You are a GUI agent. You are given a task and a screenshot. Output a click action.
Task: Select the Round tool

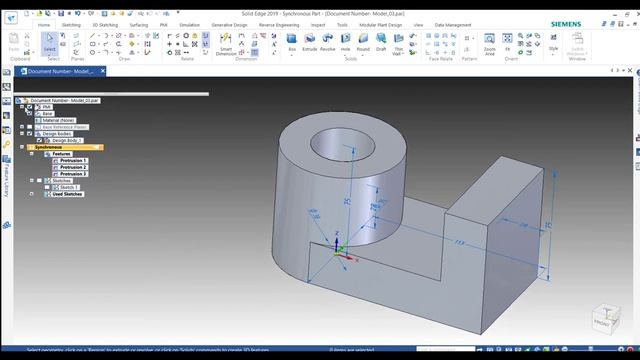(x=363, y=42)
